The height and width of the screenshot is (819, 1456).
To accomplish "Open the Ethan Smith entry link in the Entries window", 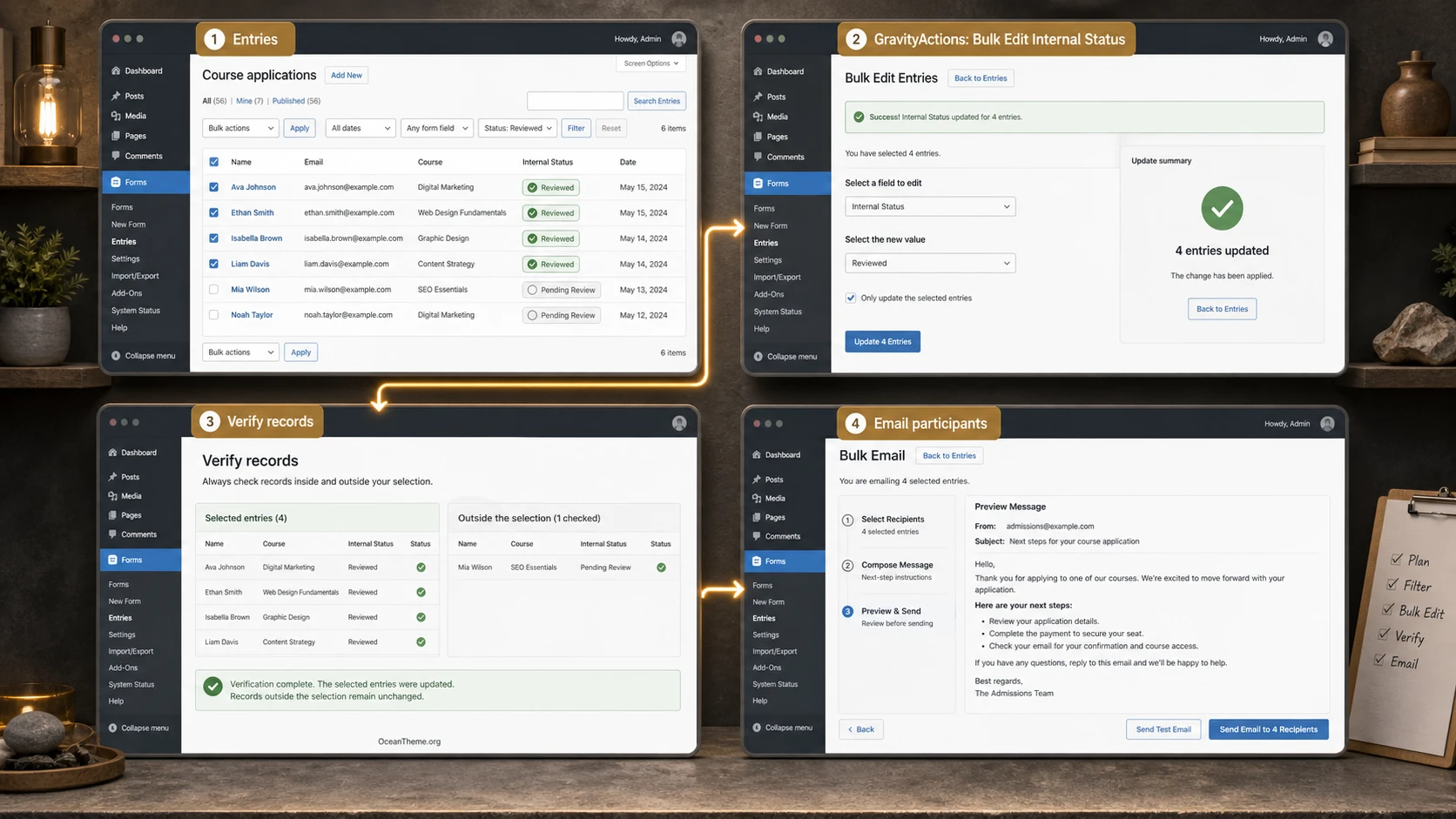I will coord(253,212).
